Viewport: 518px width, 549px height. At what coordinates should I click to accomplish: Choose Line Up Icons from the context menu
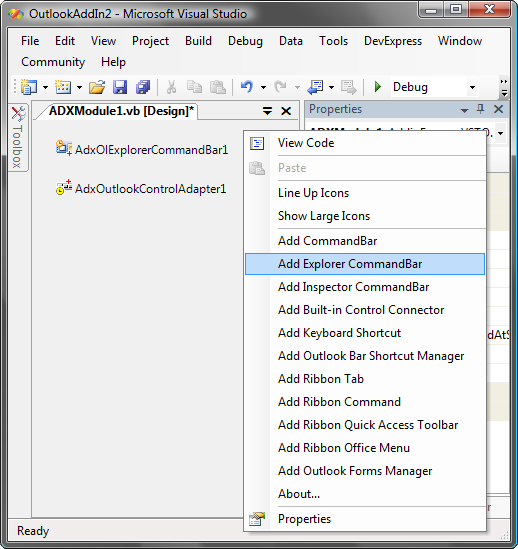365,193
